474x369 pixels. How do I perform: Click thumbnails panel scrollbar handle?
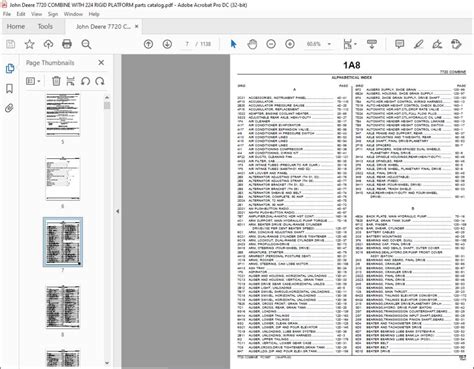tap(107, 105)
